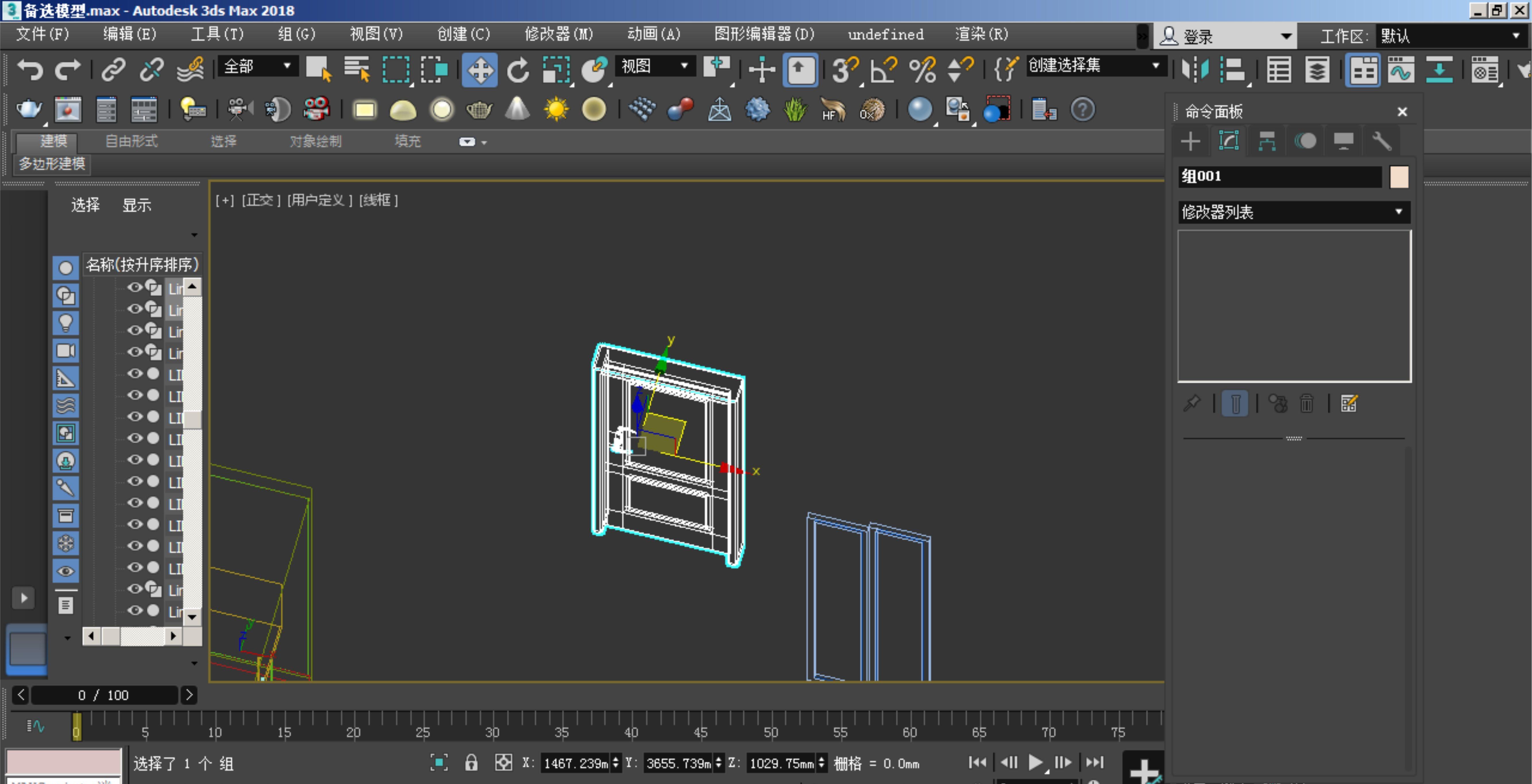Click the go to end button
This screenshot has width=1532, height=784.
(x=1094, y=762)
